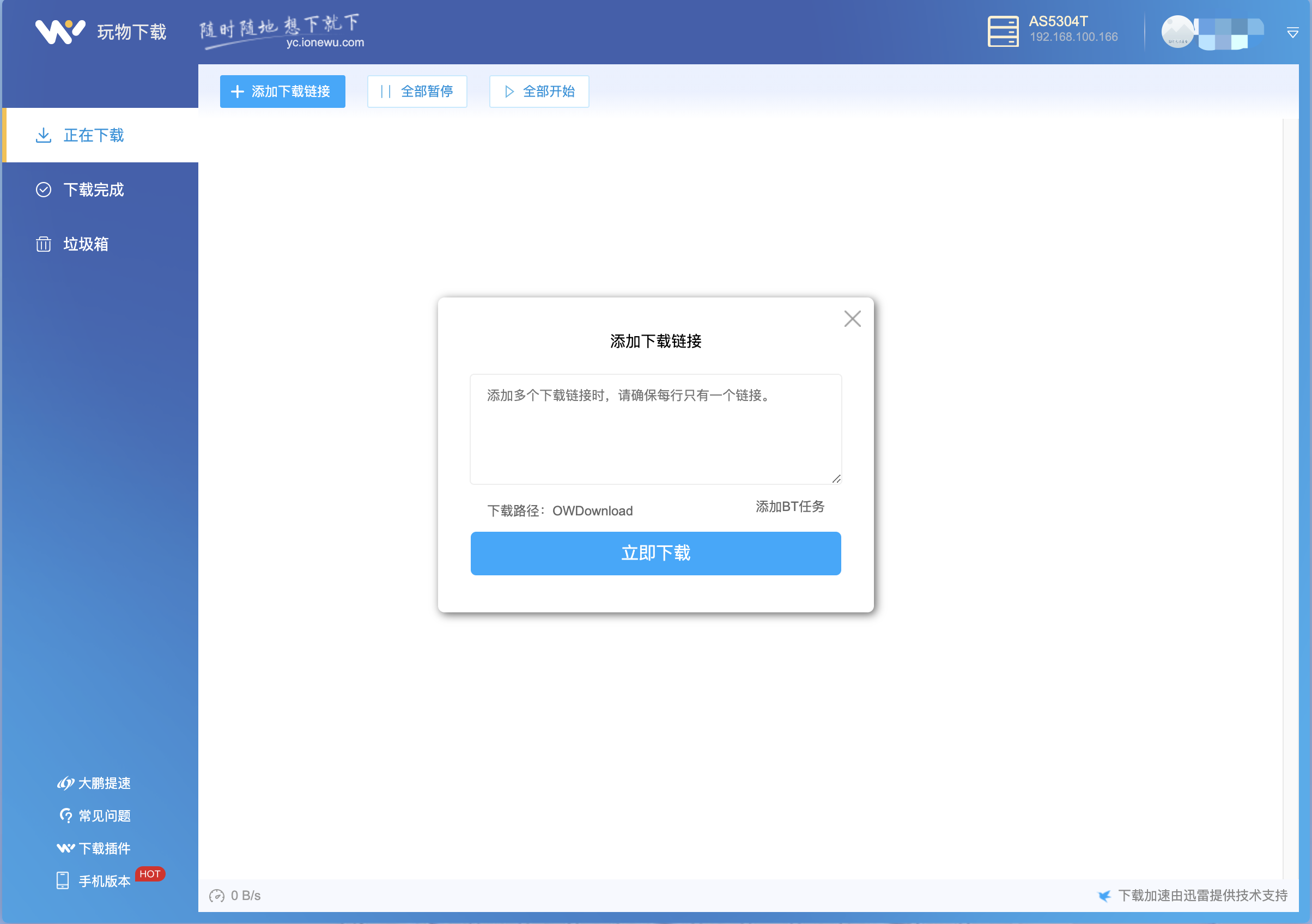Open 手机版本 mobile version link

(104, 882)
